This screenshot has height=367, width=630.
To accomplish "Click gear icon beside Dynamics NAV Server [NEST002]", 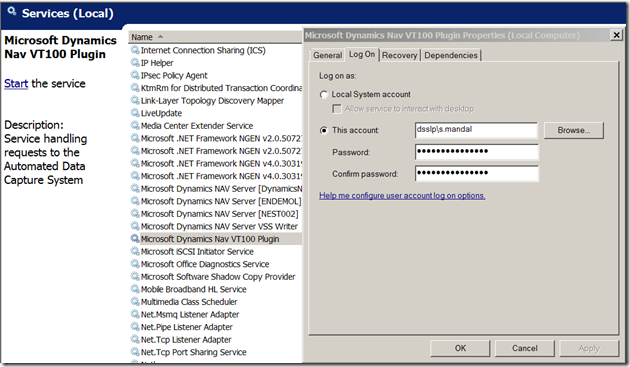I will pos(135,213).
